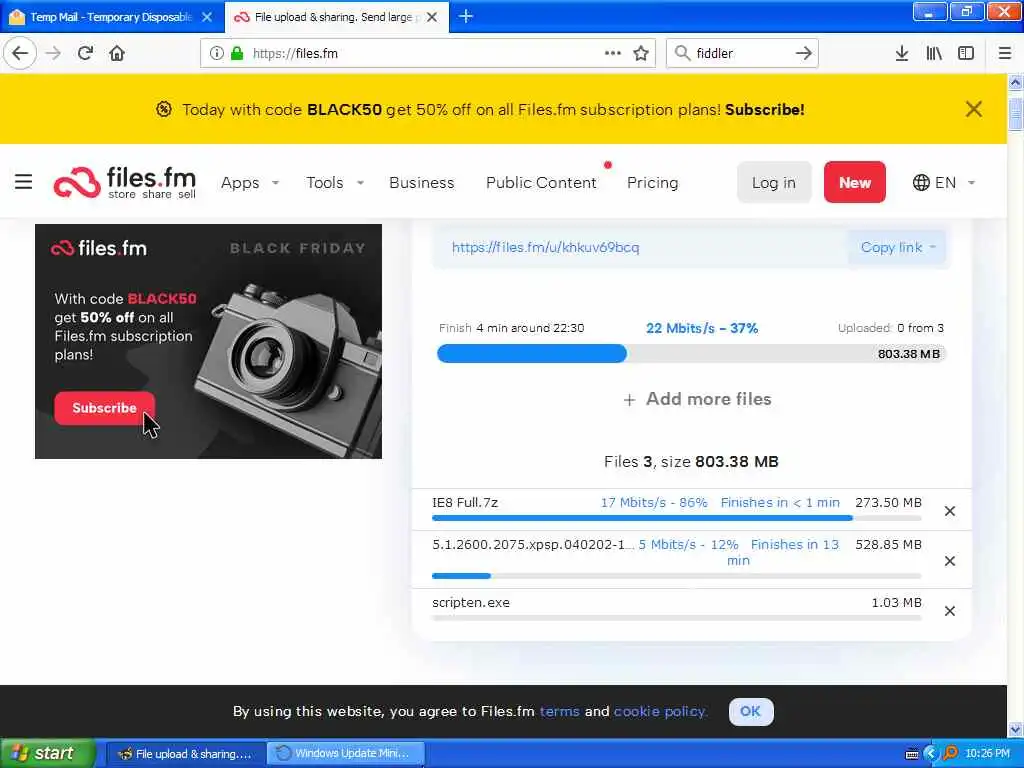1024x768 pixels.
Task: Bookmark this page with star icon
Action: click(x=641, y=53)
